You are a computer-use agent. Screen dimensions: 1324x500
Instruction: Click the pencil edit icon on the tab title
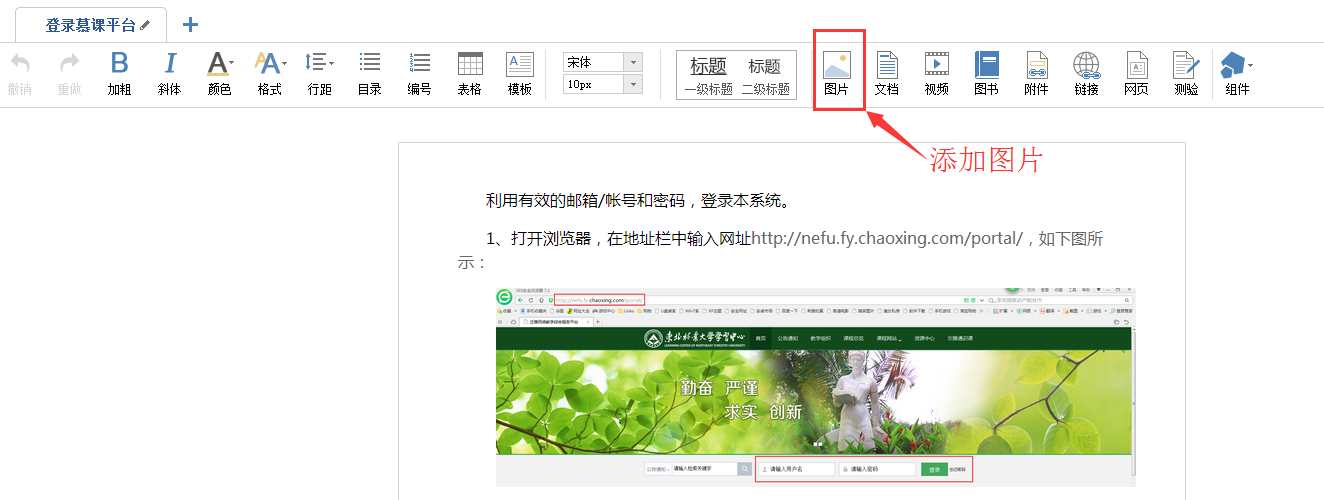click(x=145, y=25)
